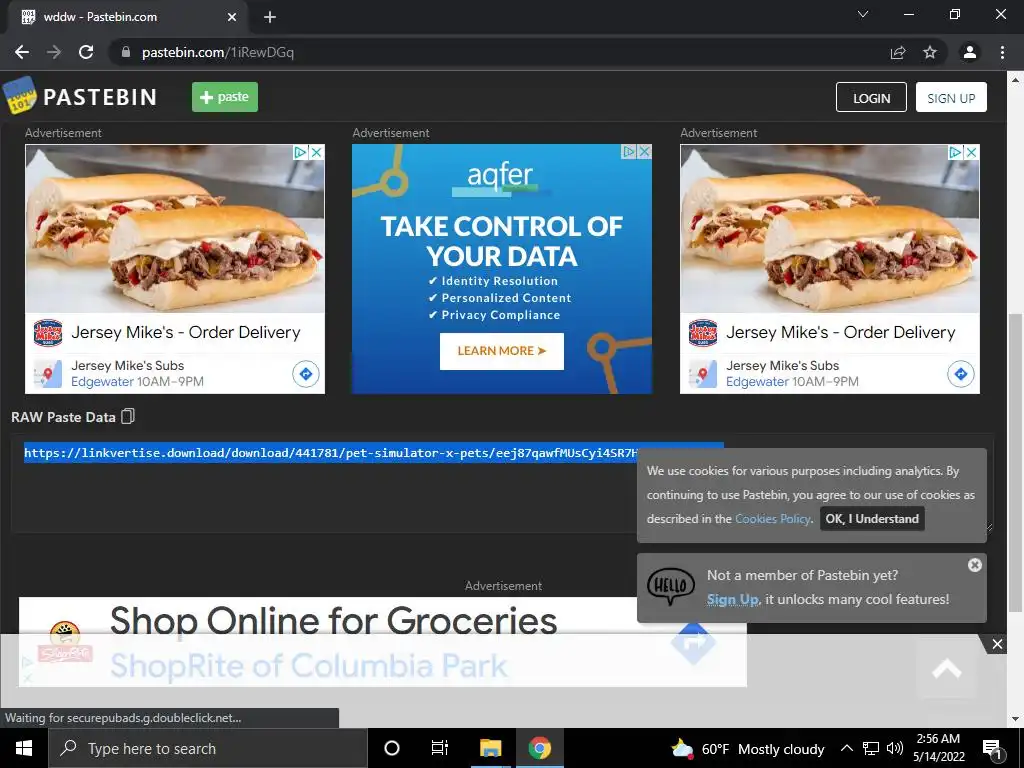The width and height of the screenshot is (1024, 768).
Task: Close the aqfer advertisement
Action: pyautogui.click(x=644, y=152)
